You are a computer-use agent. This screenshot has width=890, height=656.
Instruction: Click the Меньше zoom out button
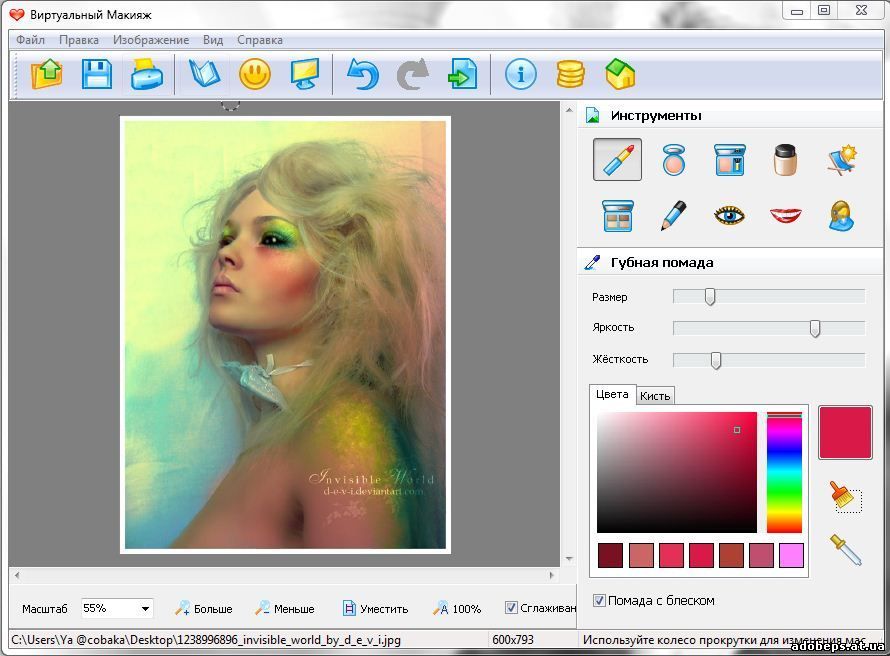[284, 608]
